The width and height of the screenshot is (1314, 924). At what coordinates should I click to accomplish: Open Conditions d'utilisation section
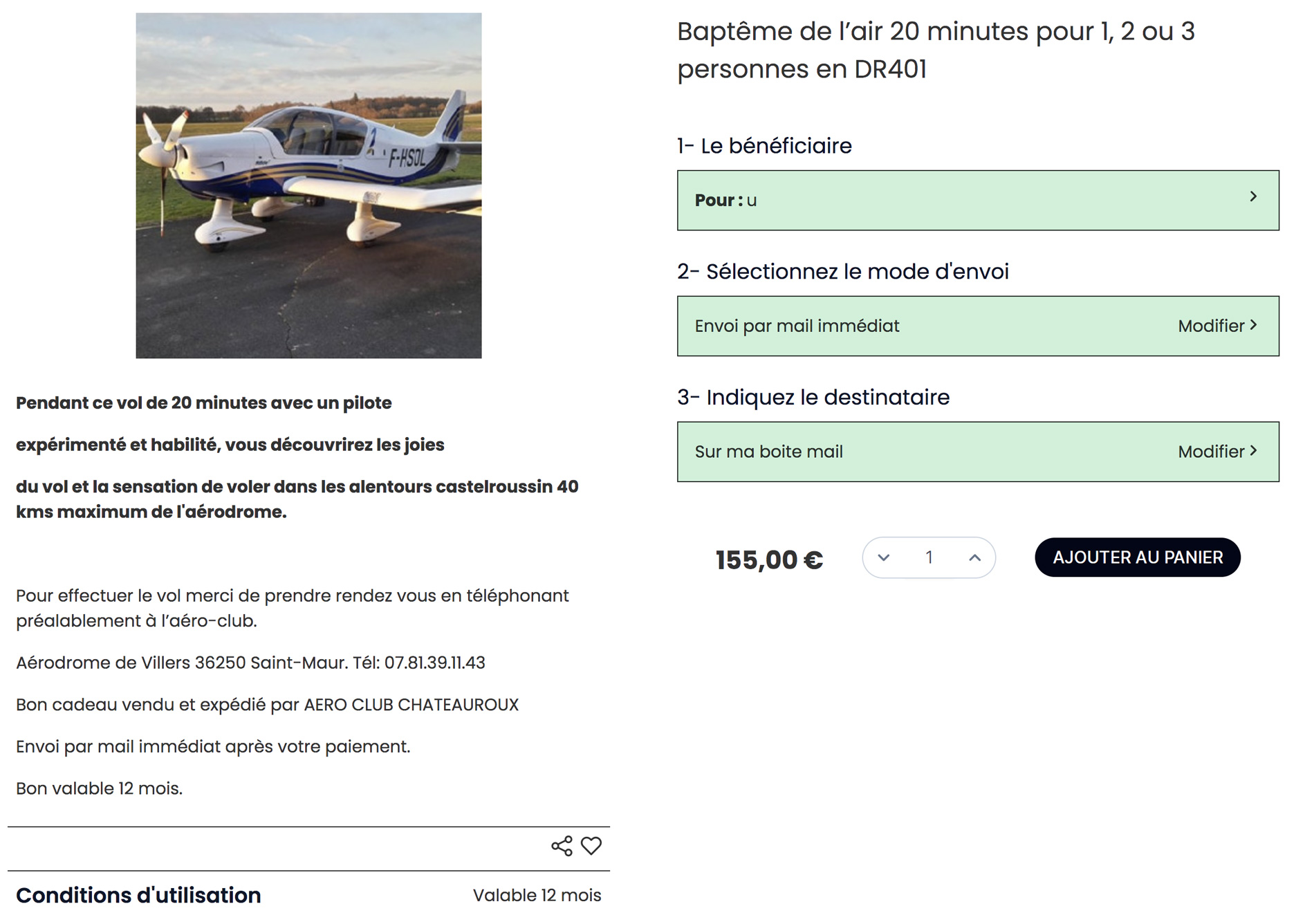tap(138, 896)
